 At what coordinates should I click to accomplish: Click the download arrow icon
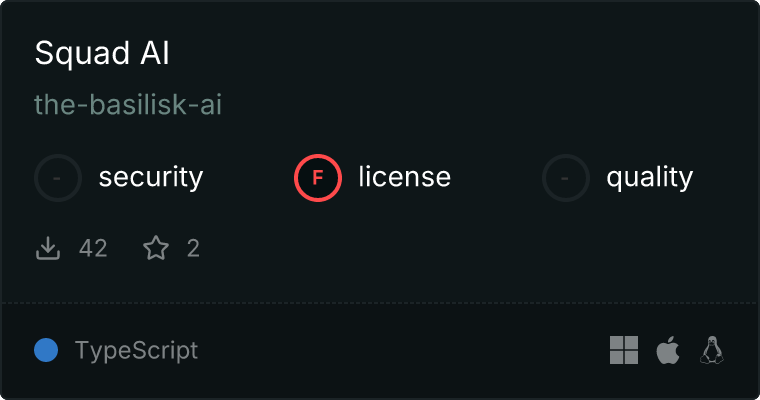[48, 248]
